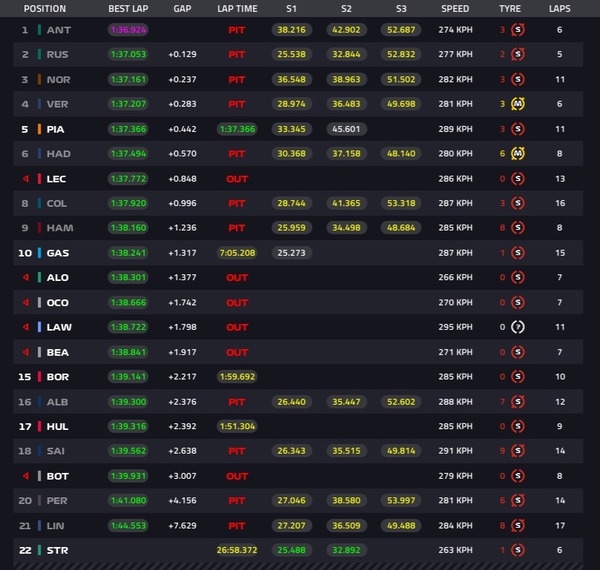Click the soft tyre icon in NOR row
The width and height of the screenshot is (600, 570).
(517, 79)
